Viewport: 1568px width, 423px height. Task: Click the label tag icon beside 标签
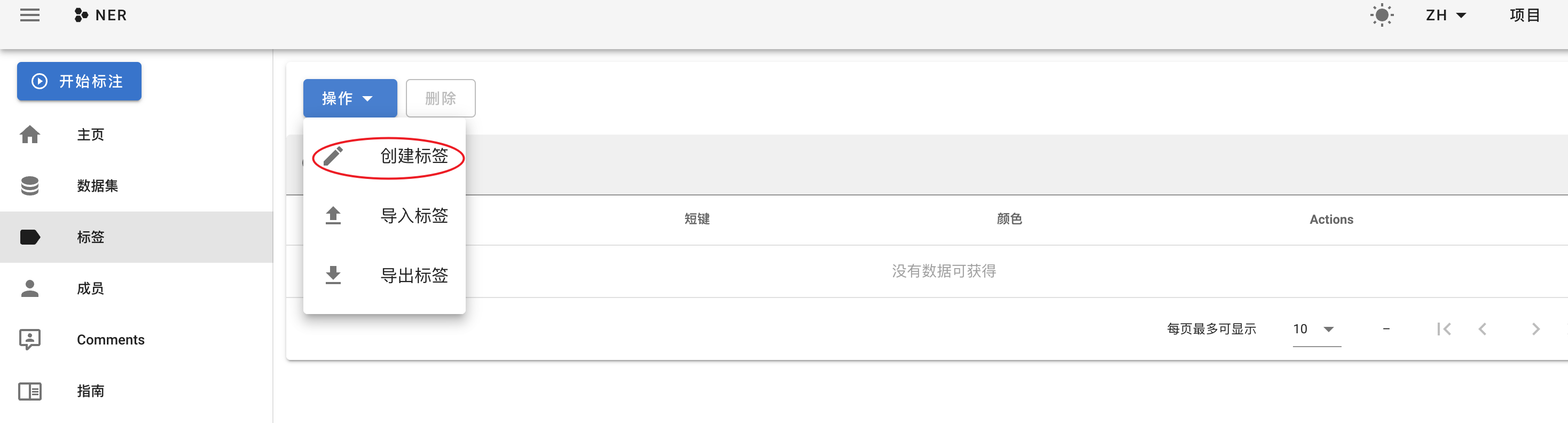[29, 237]
